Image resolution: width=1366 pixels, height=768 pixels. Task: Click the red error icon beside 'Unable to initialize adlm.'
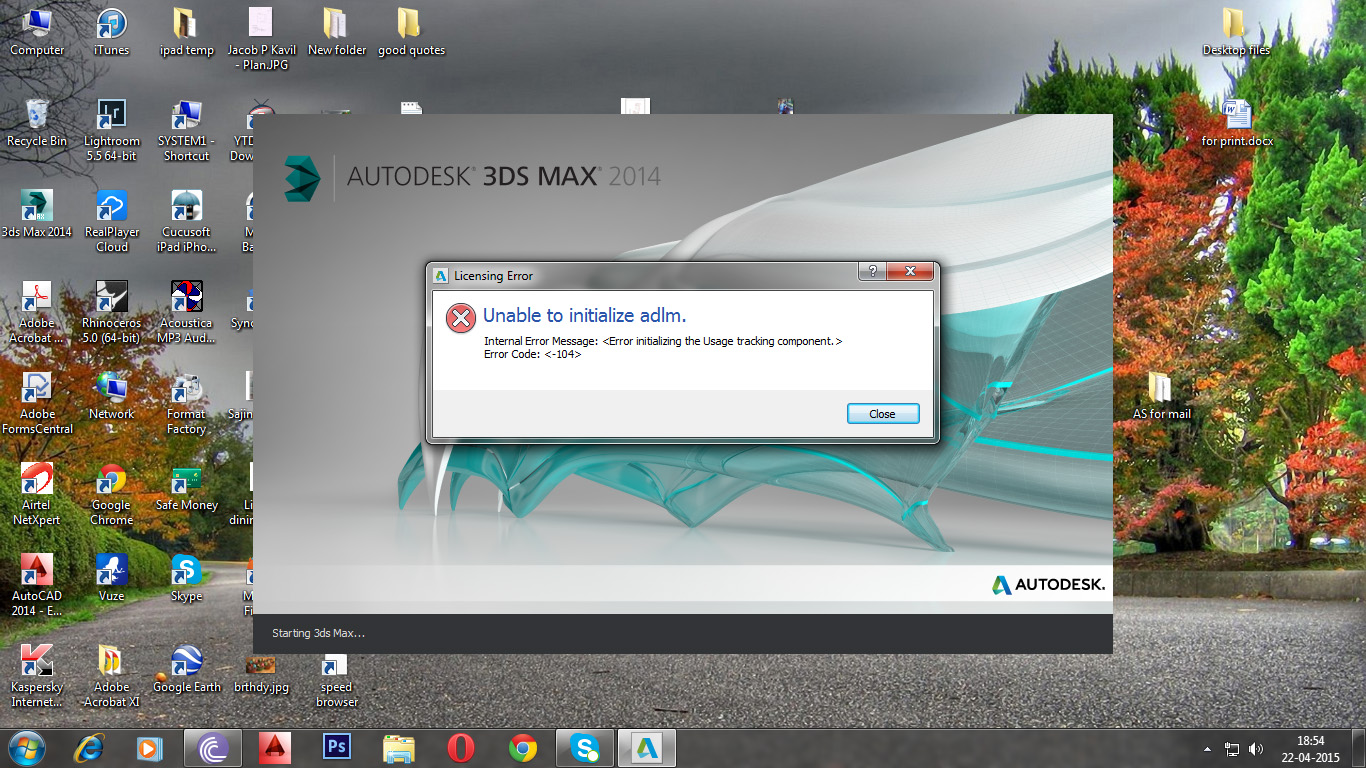461,318
